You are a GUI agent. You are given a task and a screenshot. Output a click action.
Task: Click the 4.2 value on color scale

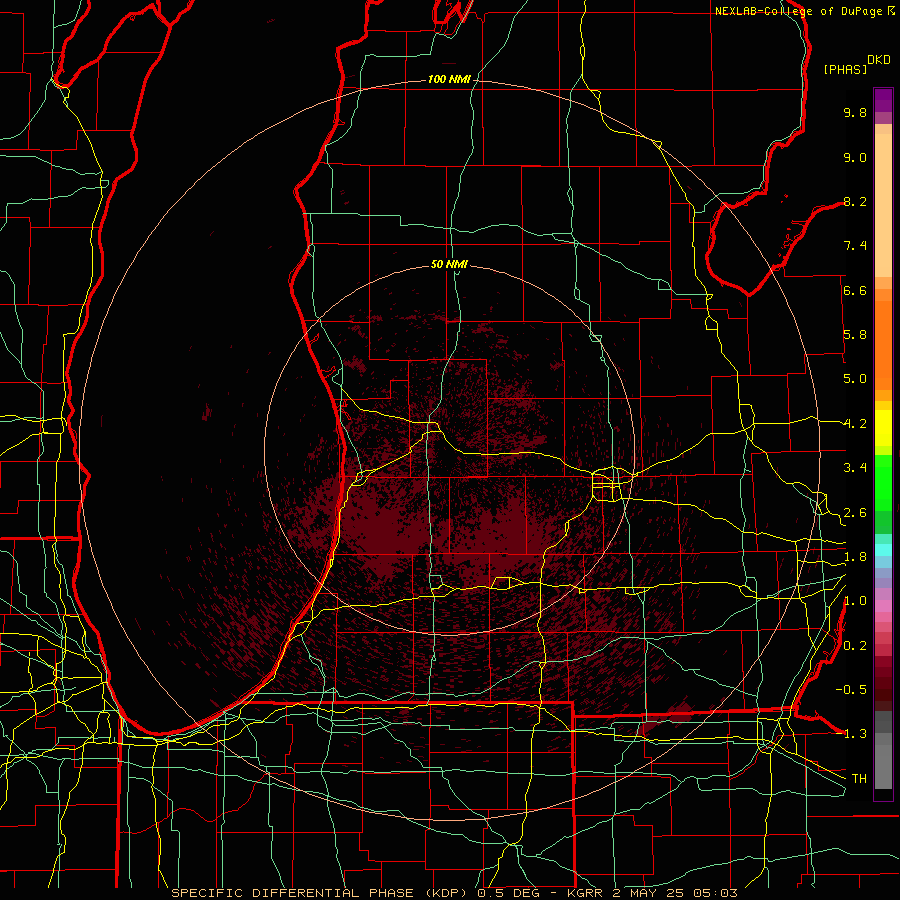(855, 424)
